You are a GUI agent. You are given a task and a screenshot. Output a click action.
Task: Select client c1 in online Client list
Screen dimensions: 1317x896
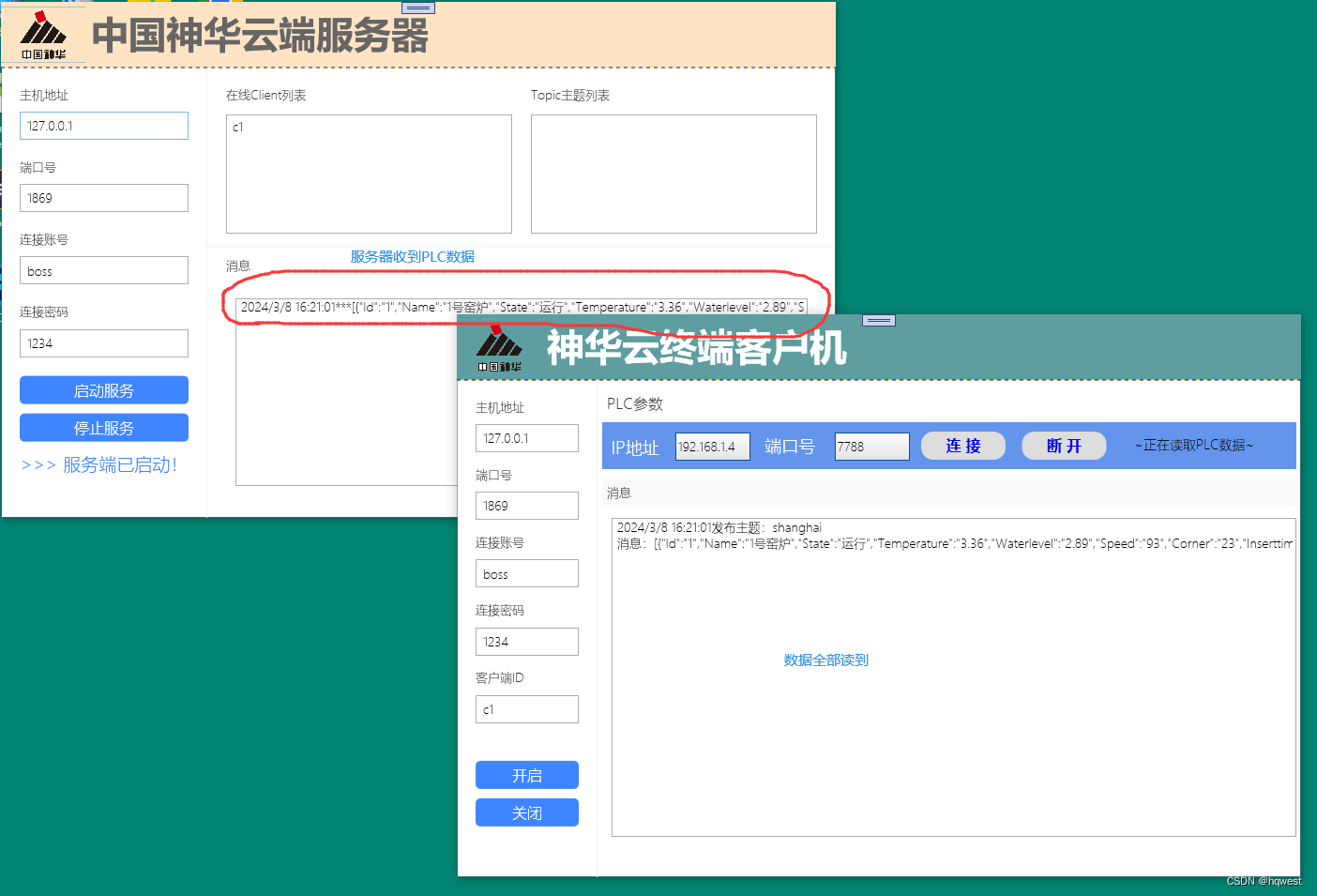tap(238, 127)
